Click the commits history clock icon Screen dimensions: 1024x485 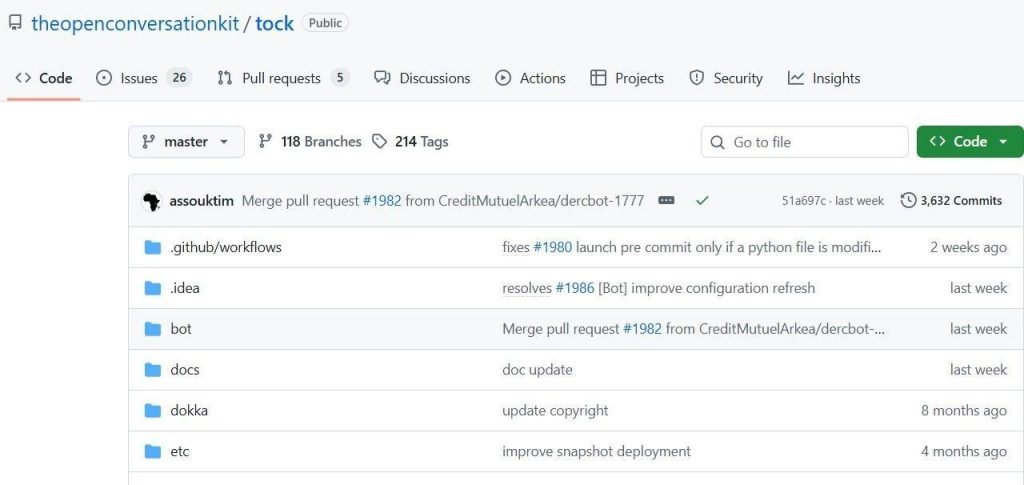908,200
